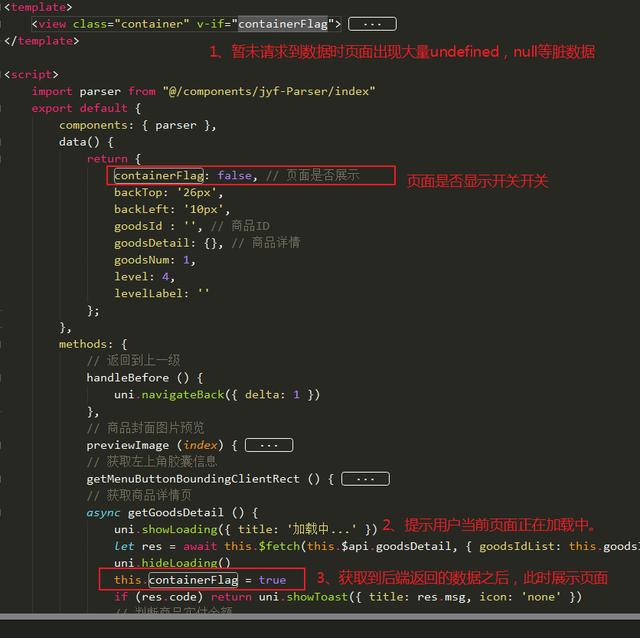Click the showToast call
640x638 pixels.
point(317,597)
